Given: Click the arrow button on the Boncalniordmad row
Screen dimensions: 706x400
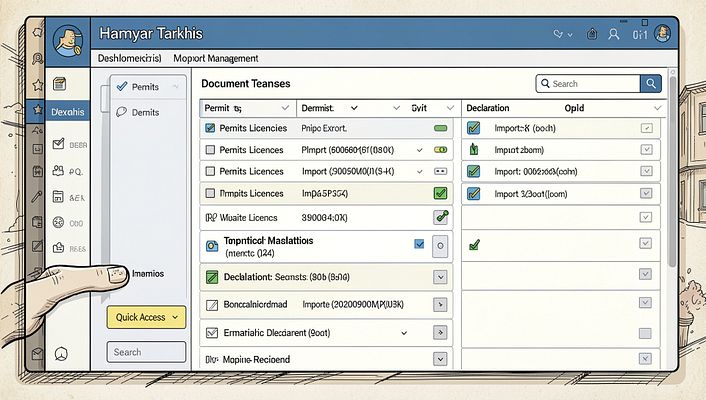Looking at the screenshot, I should pos(440,305).
